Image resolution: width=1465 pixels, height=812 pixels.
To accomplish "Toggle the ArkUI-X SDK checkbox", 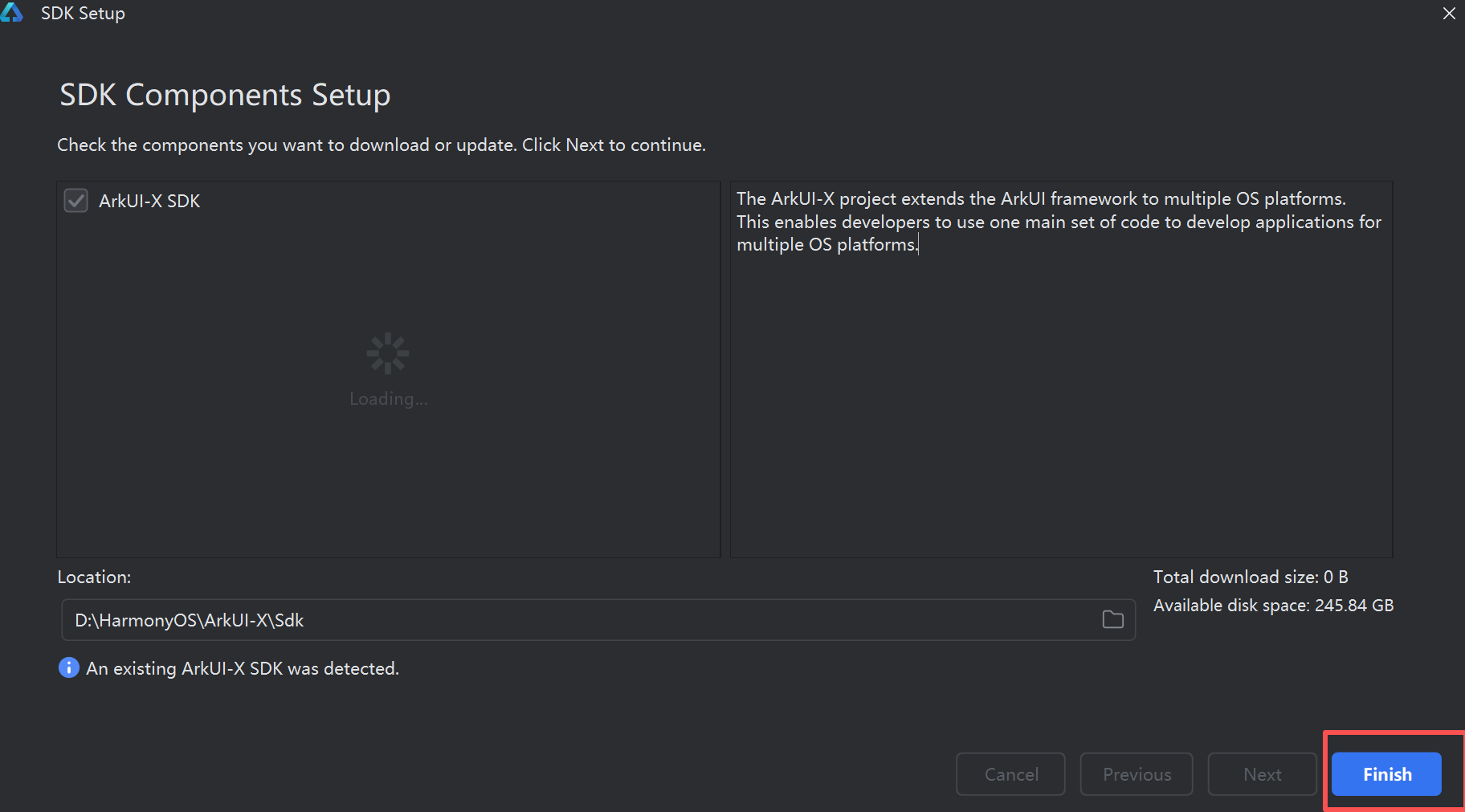I will (x=76, y=201).
